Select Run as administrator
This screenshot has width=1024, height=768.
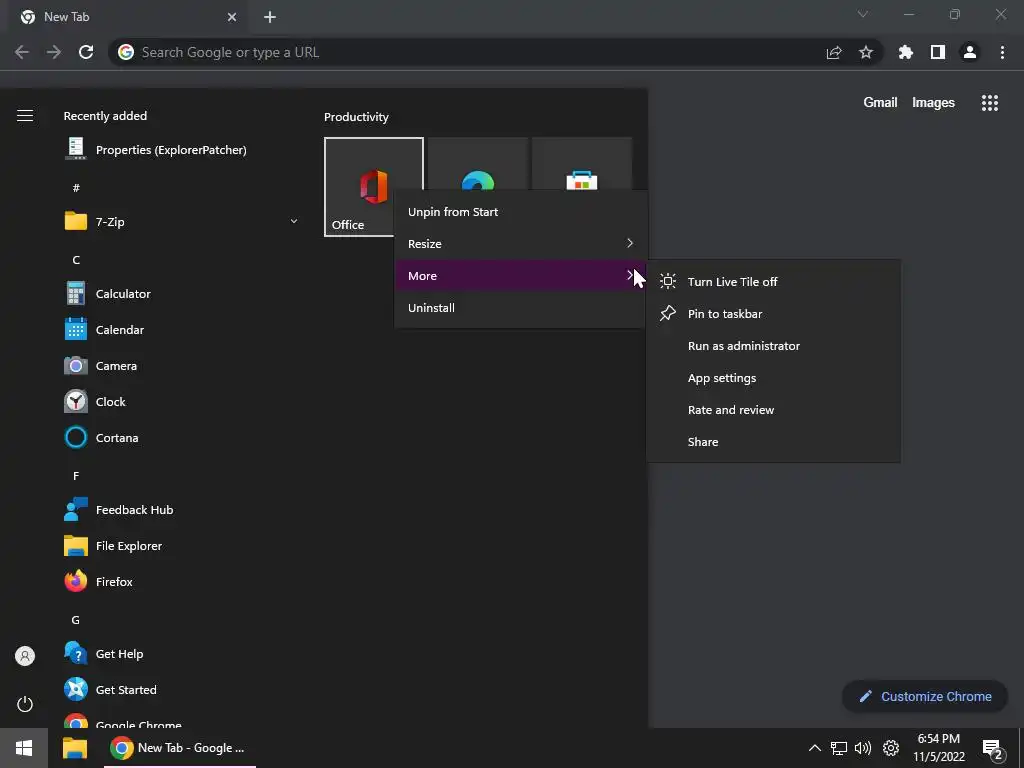773,345
